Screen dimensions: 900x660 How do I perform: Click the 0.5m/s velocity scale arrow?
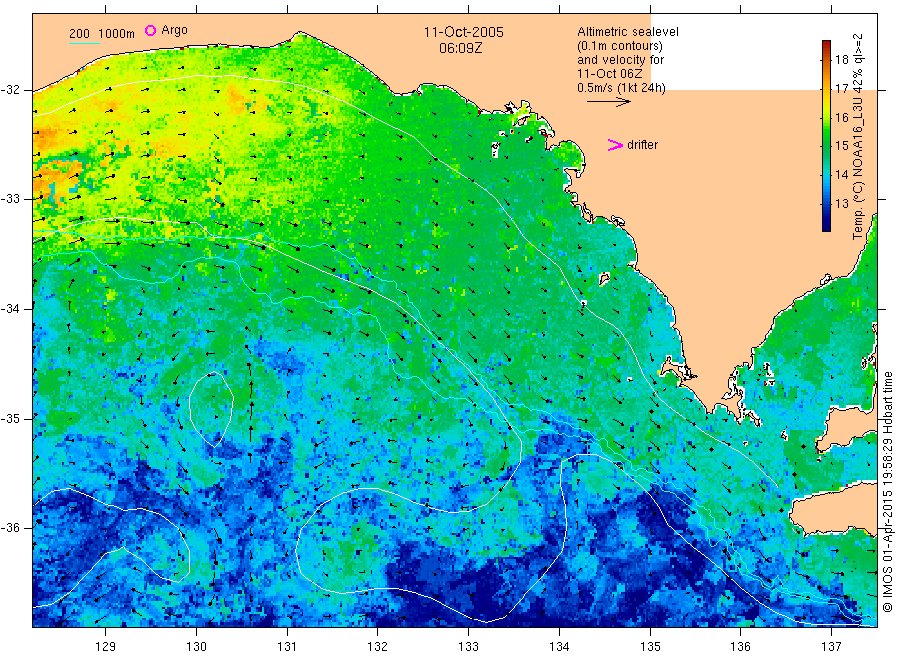tap(608, 102)
